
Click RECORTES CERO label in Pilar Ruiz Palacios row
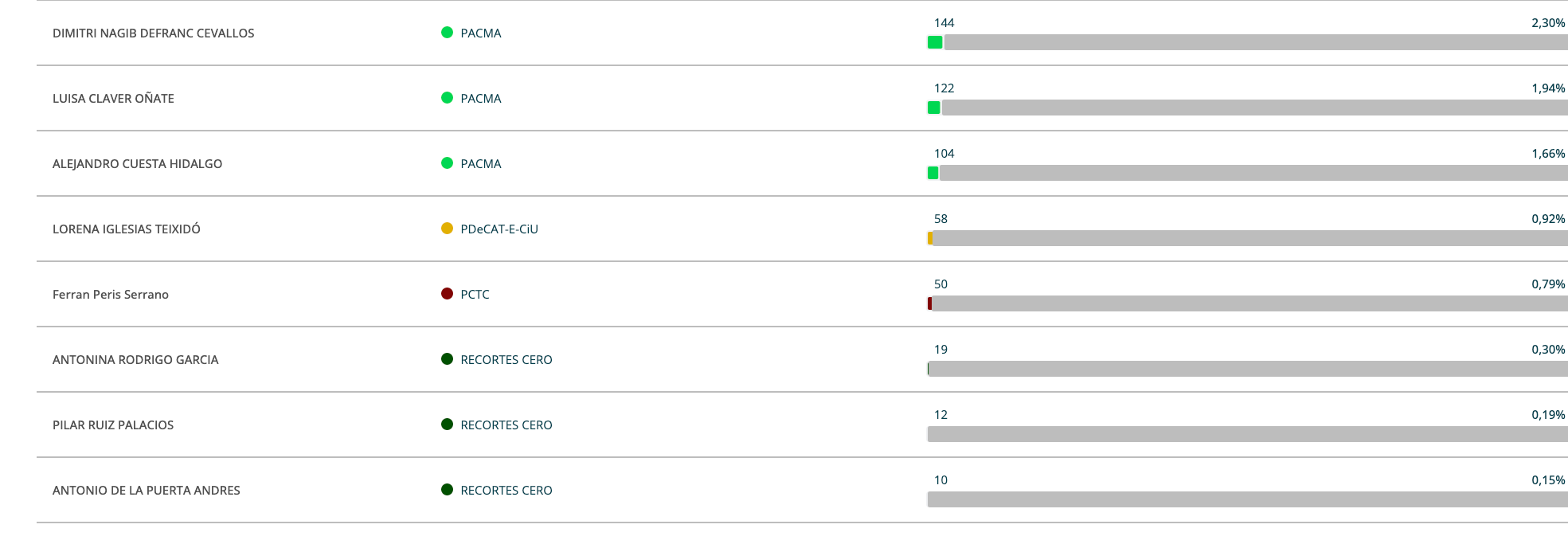(506, 425)
